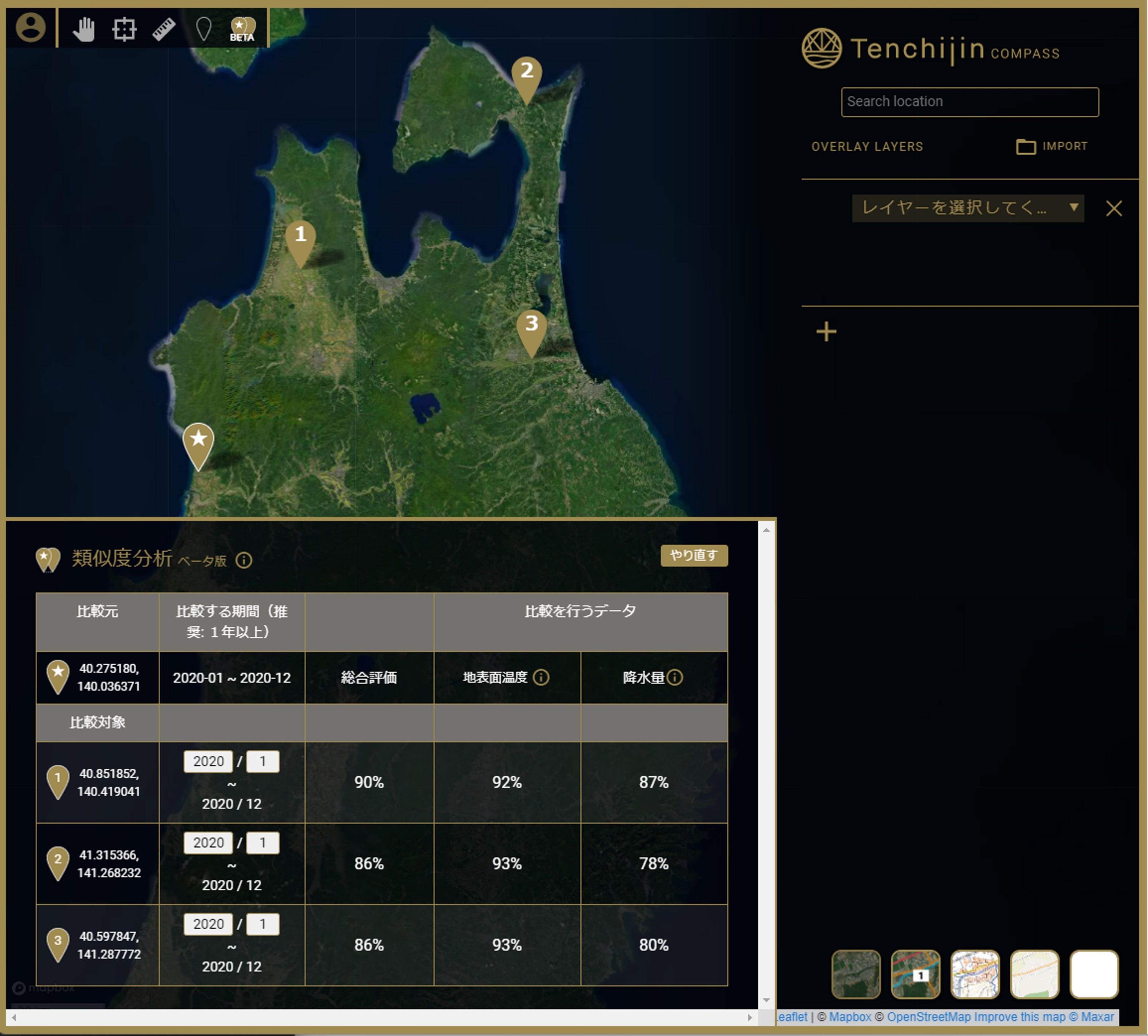Open the OpenStreetMap attribution link
This screenshot has height=1036, width=1148.
(x=928, y=1017)
